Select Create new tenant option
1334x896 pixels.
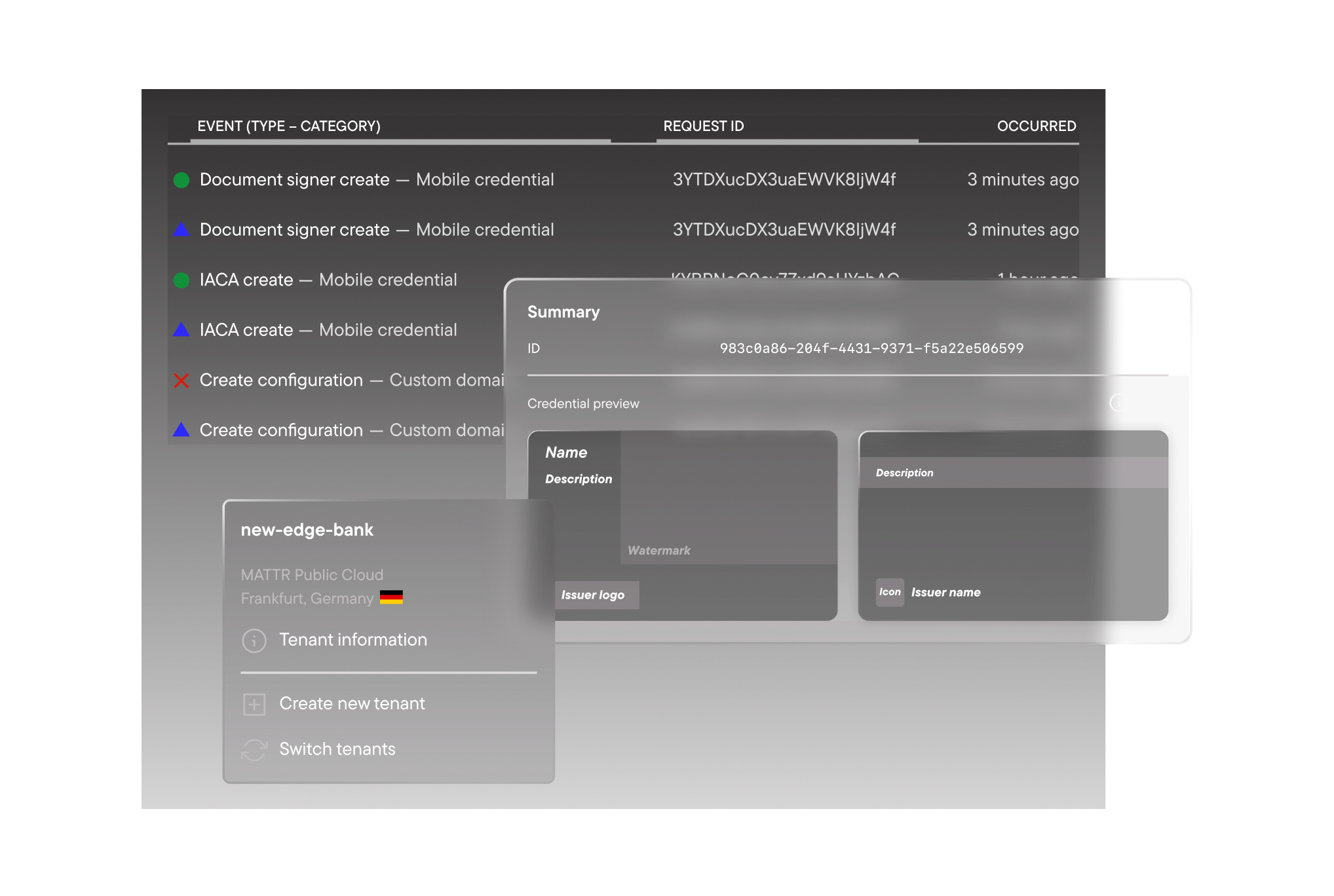(352, 703)
